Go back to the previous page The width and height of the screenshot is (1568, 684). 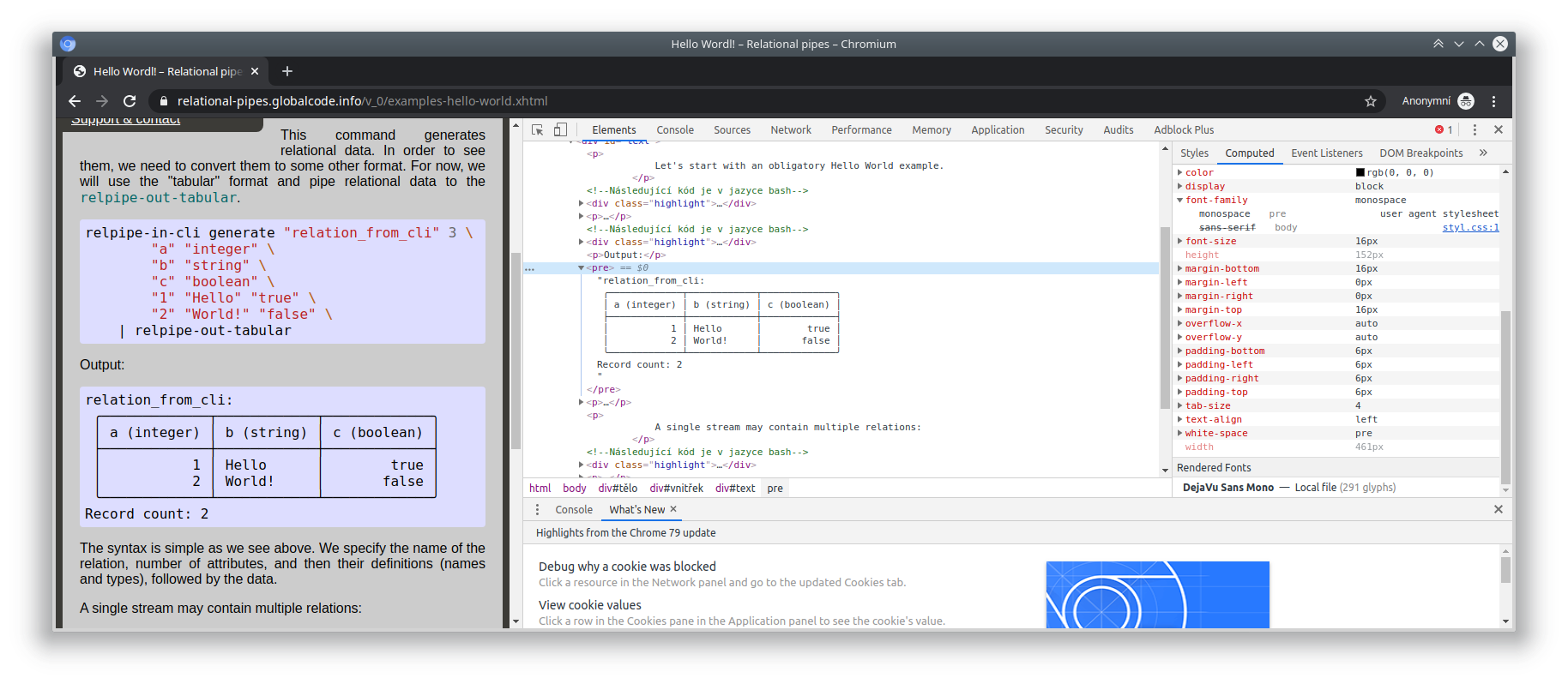click(x=75, y=101)
